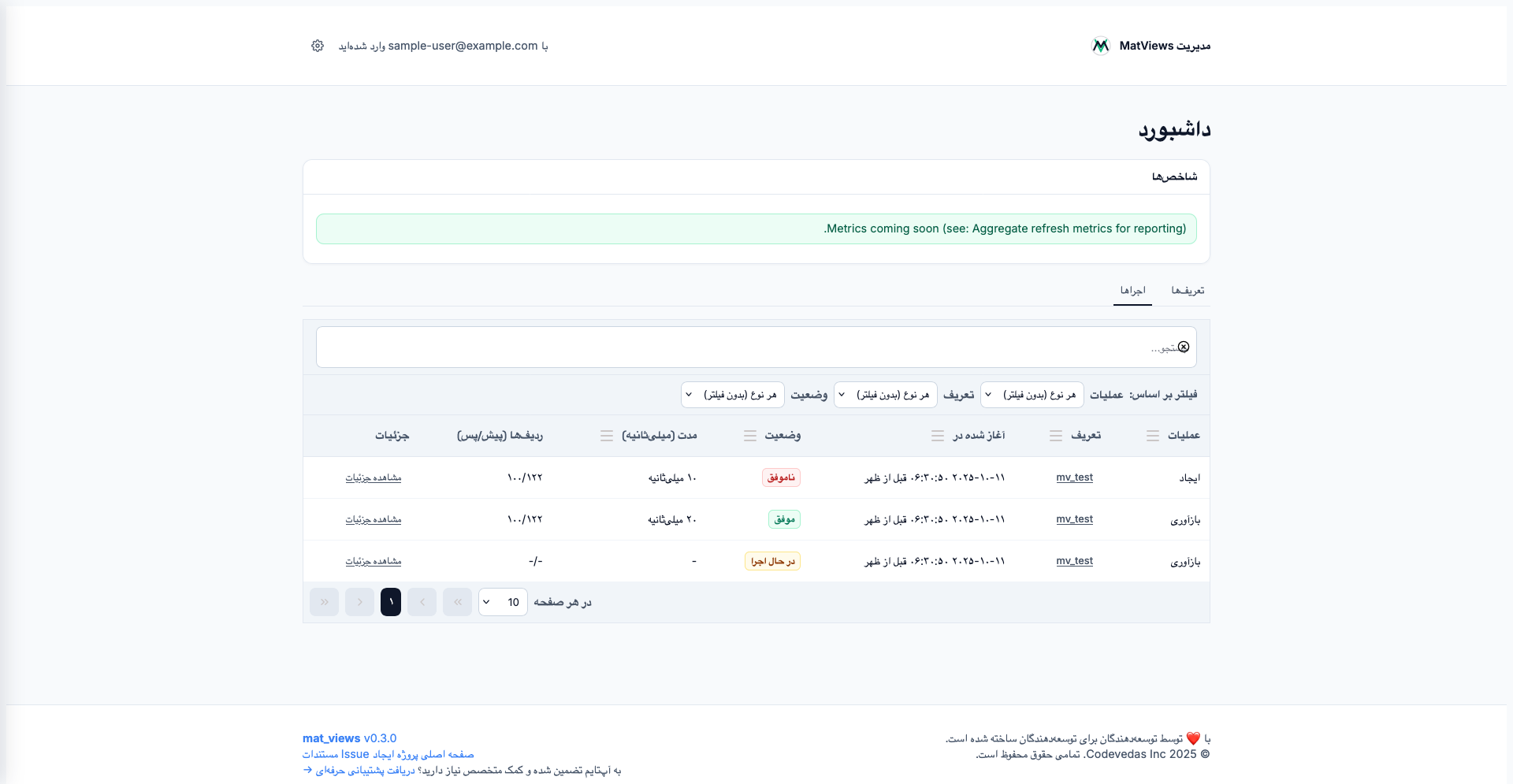The width and height of the screenshot is (1513, 784).
Task: Sort by the عملیات column handle icon
Action: click(x=1152, y=436)
